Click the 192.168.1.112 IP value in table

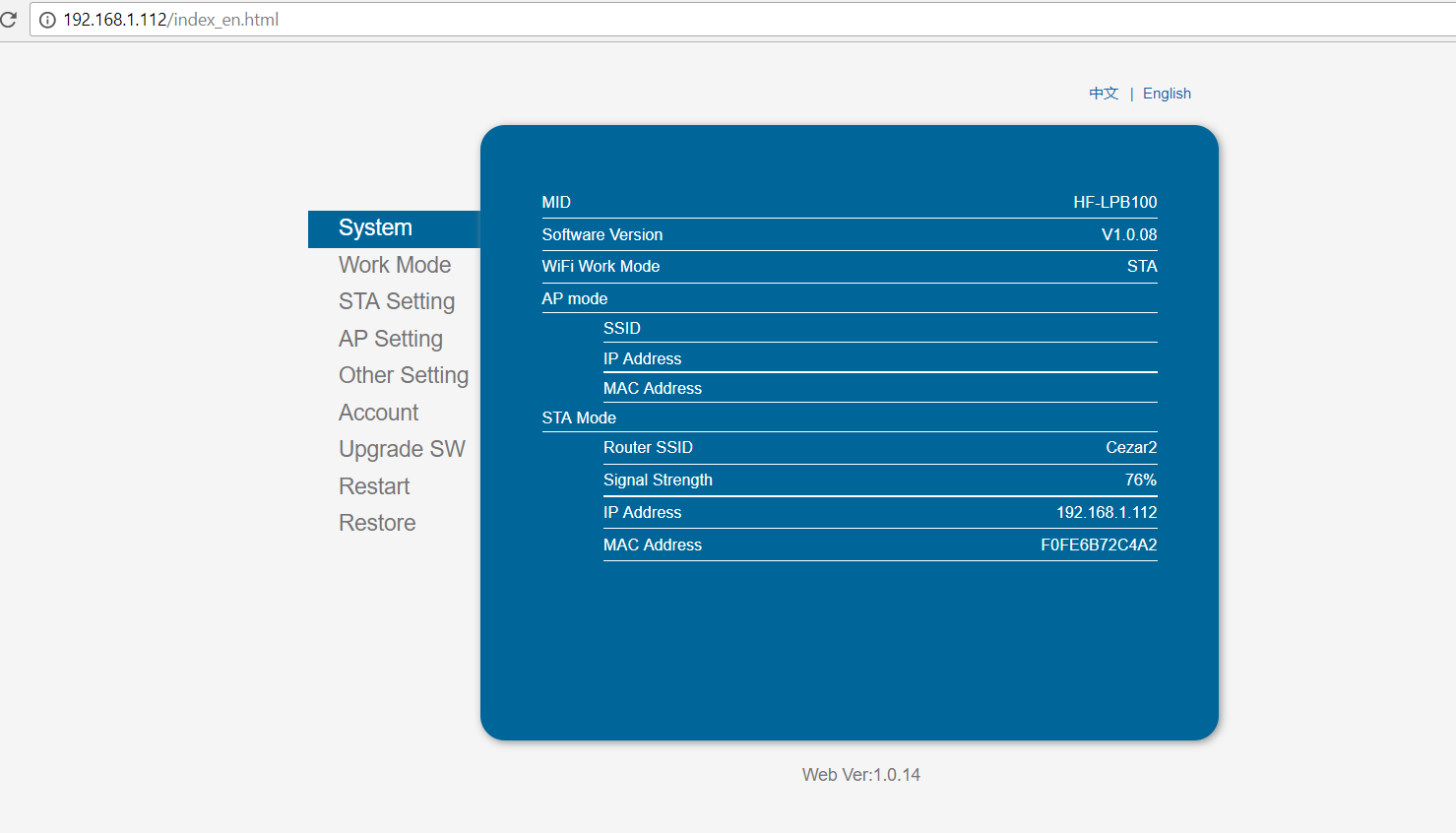(1107, 512)
